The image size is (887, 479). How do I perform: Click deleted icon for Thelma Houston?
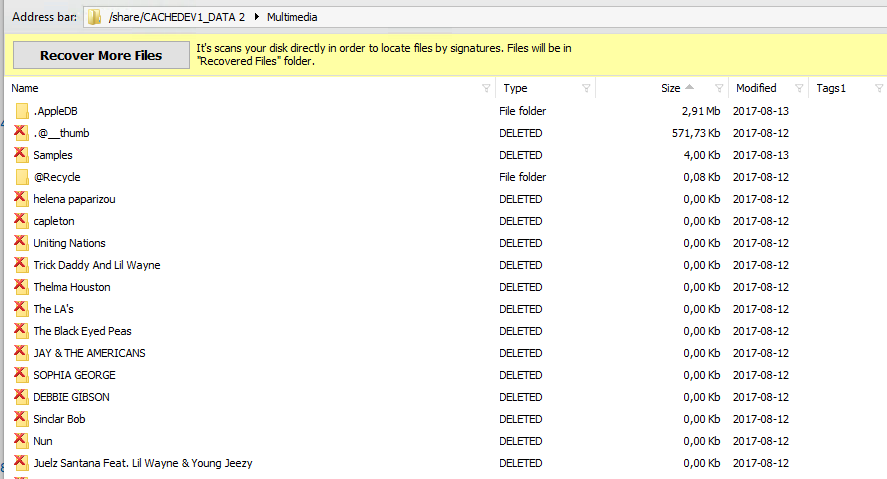click(x=21, y=287)
